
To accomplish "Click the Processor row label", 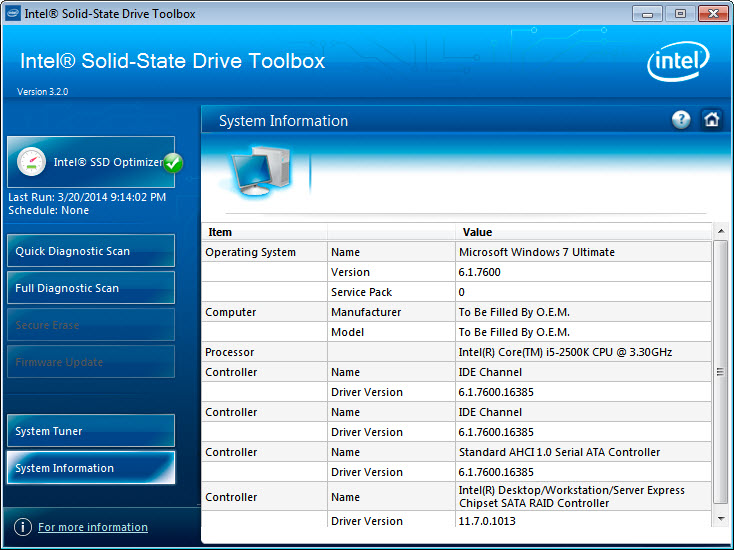I will (x=229, y=352).
